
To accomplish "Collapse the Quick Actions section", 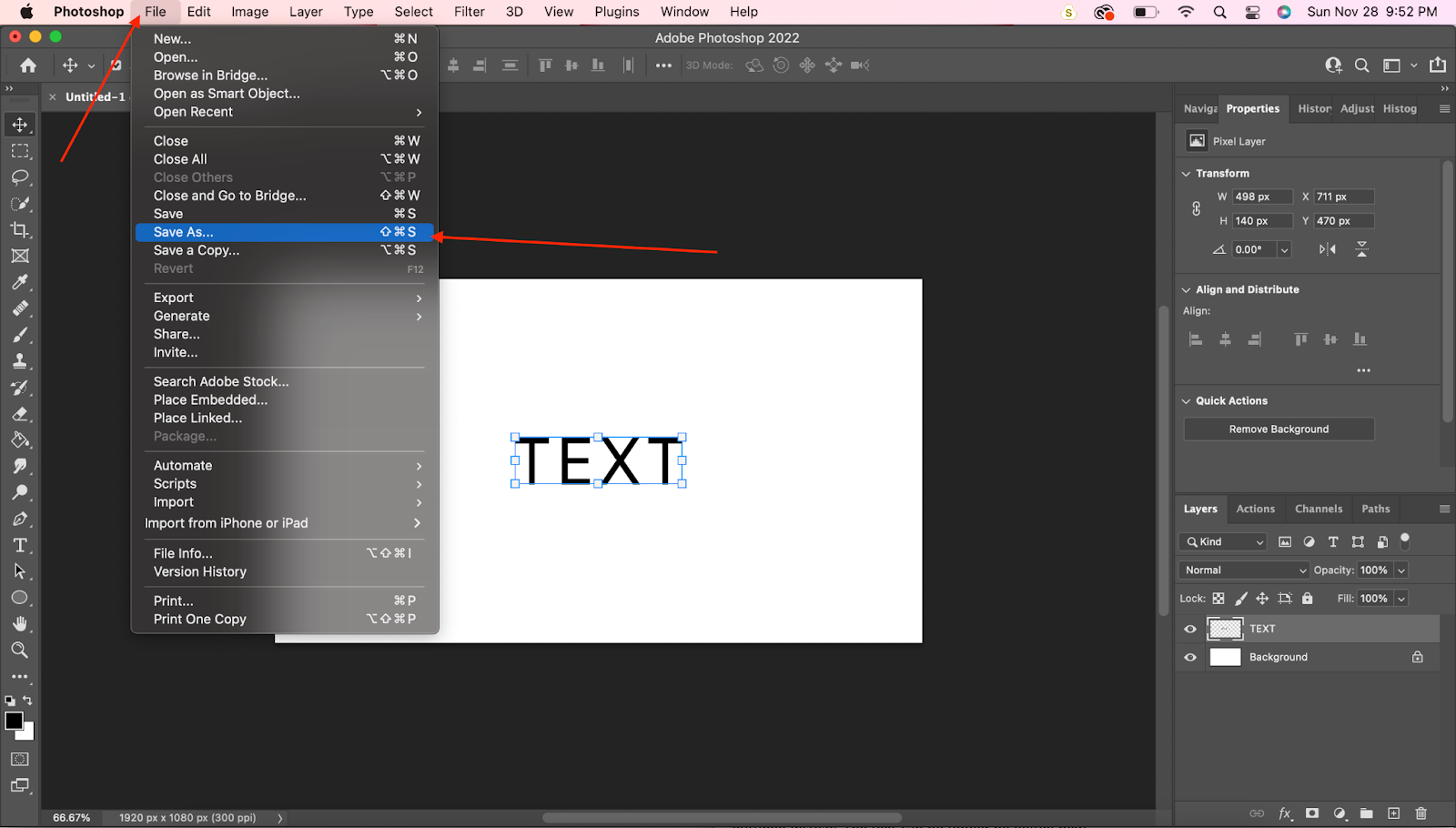I will [1186, 401].
